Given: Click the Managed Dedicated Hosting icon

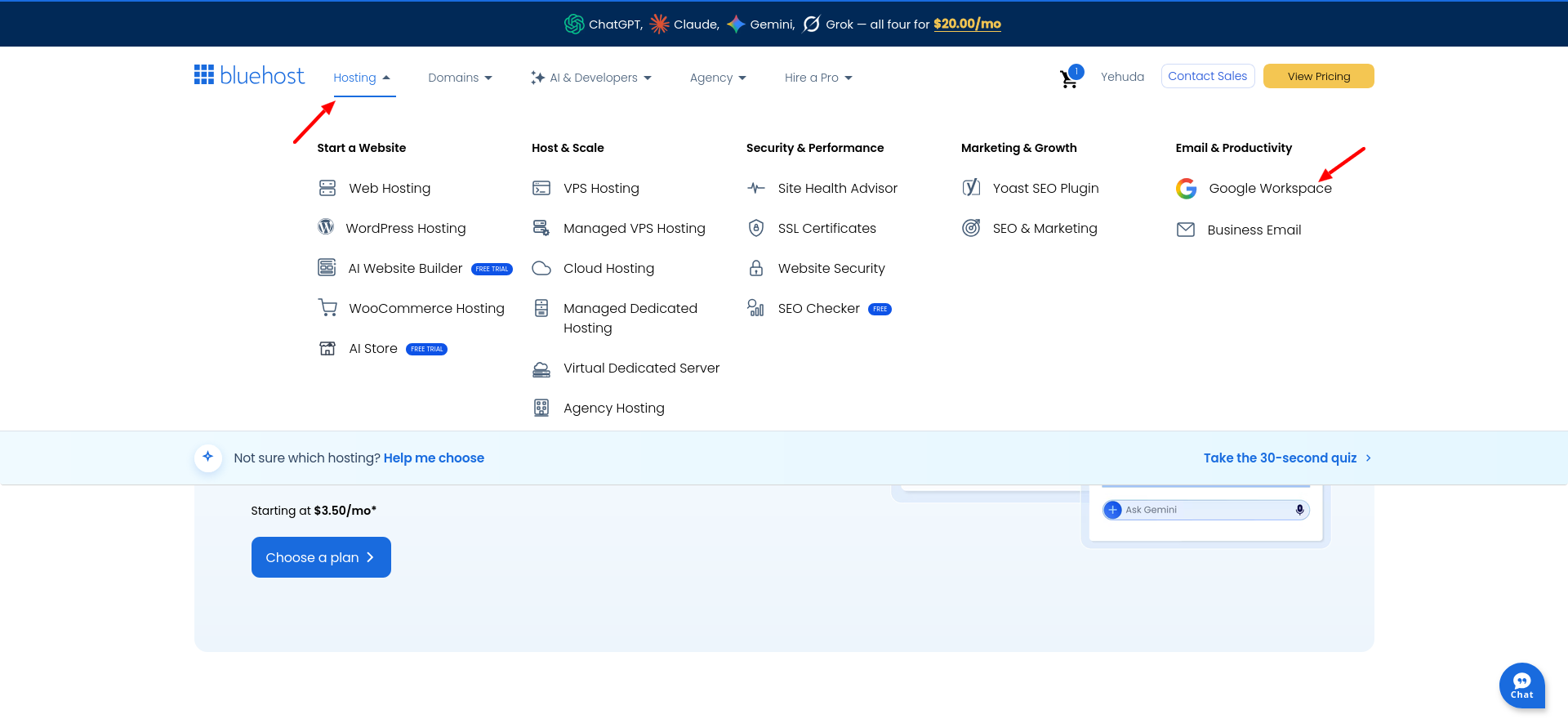Looking at the screenshot, I should tap(541, 308).
